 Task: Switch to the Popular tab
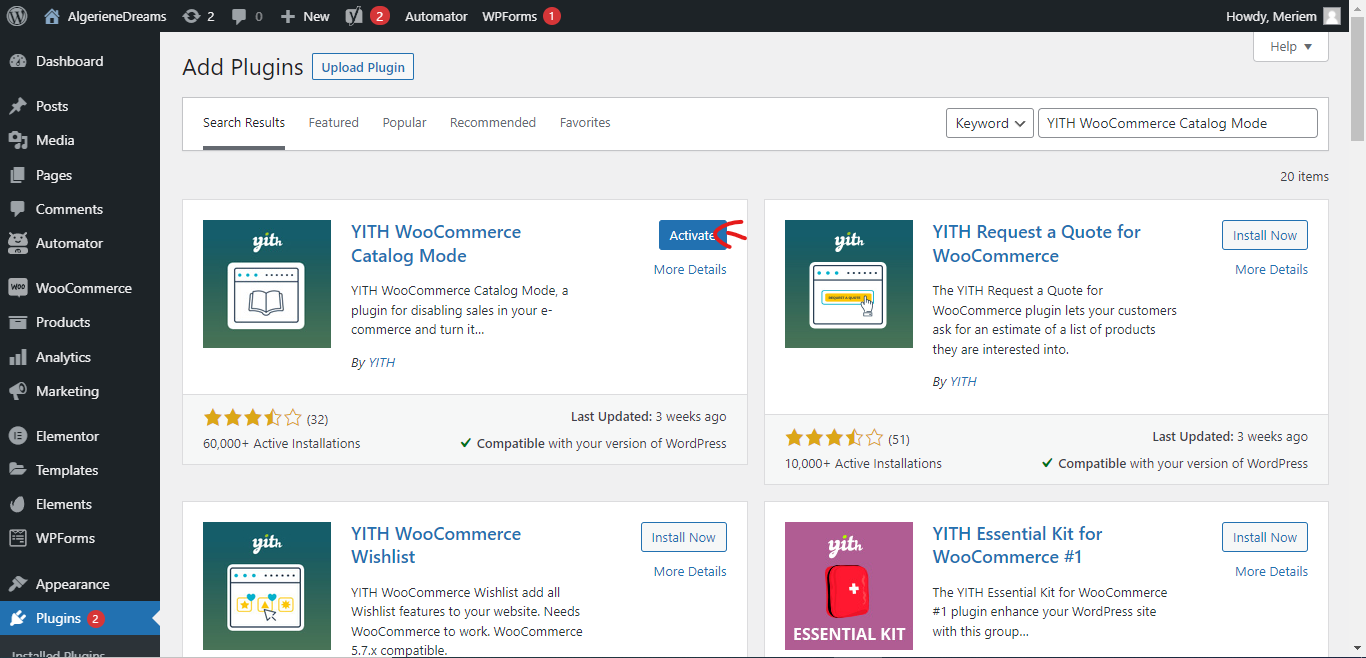(404, 123)
